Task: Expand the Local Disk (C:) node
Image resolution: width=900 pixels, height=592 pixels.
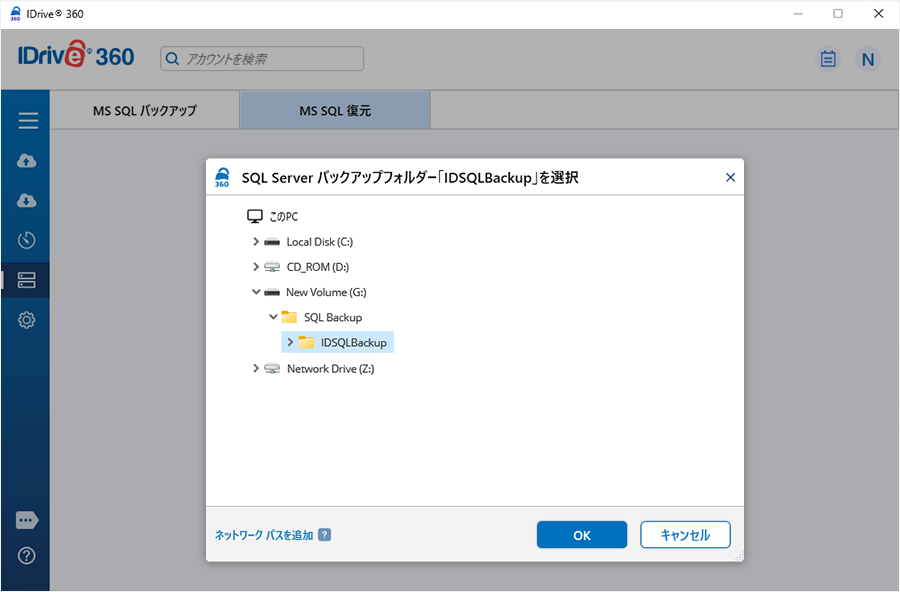Action: pyautogui.click(x=255, y=242)
